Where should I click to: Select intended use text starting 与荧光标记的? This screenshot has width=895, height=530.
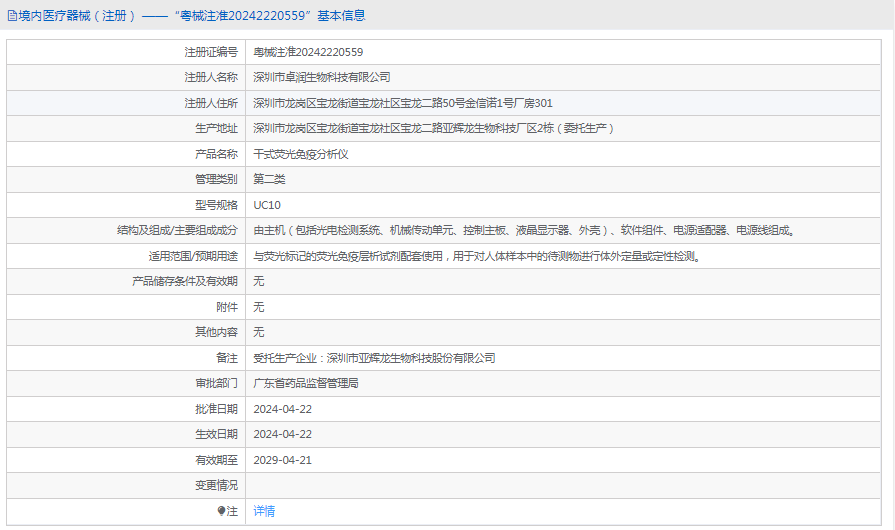click(x=477, y=256)
